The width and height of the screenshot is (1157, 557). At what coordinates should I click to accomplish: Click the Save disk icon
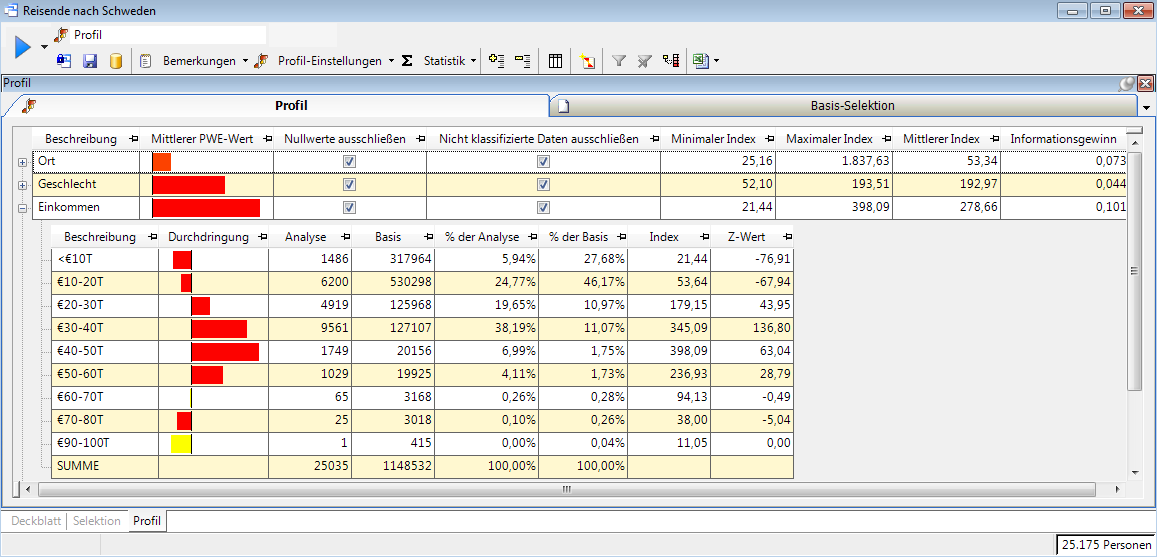pos(90,61)
